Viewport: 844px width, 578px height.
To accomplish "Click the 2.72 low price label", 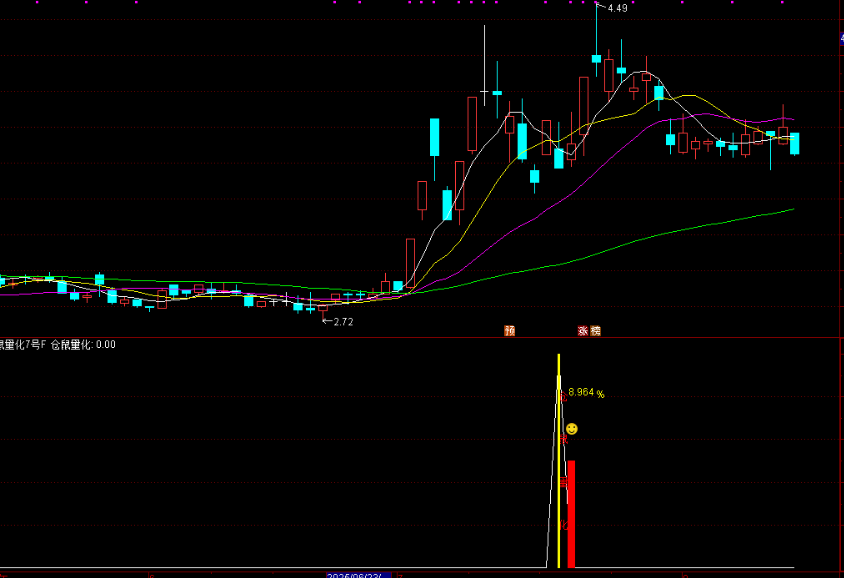I will pyautogui.click(x=342, y=322).
